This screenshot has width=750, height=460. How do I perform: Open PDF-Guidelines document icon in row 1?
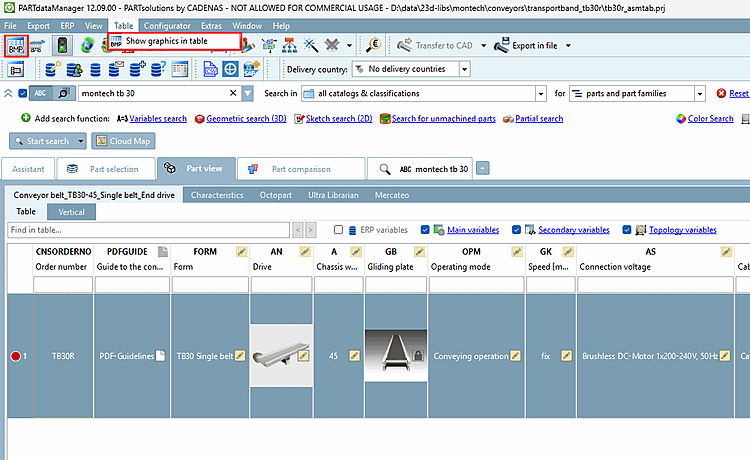click(160, 356)
